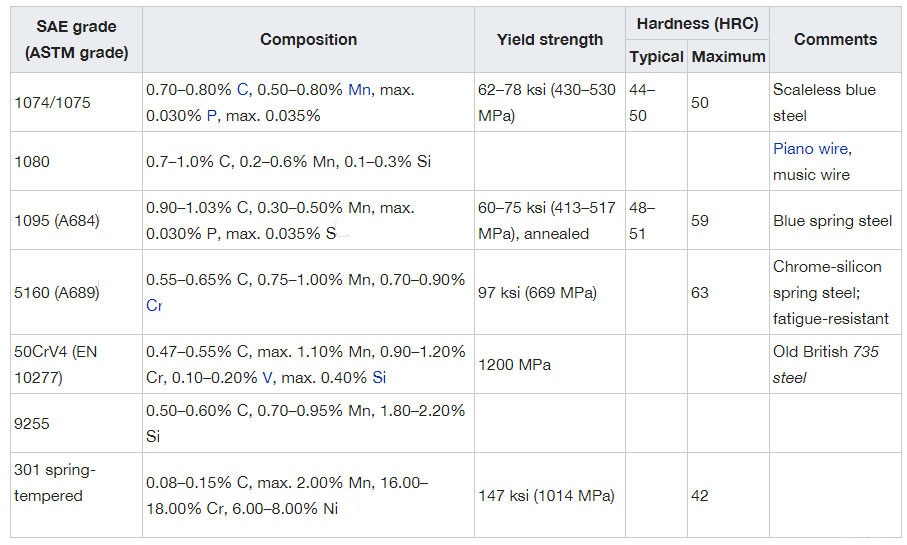Viewport: 907px width, 545px height.
Task: Click the Comments column header
Action: [x=835, y=40]
